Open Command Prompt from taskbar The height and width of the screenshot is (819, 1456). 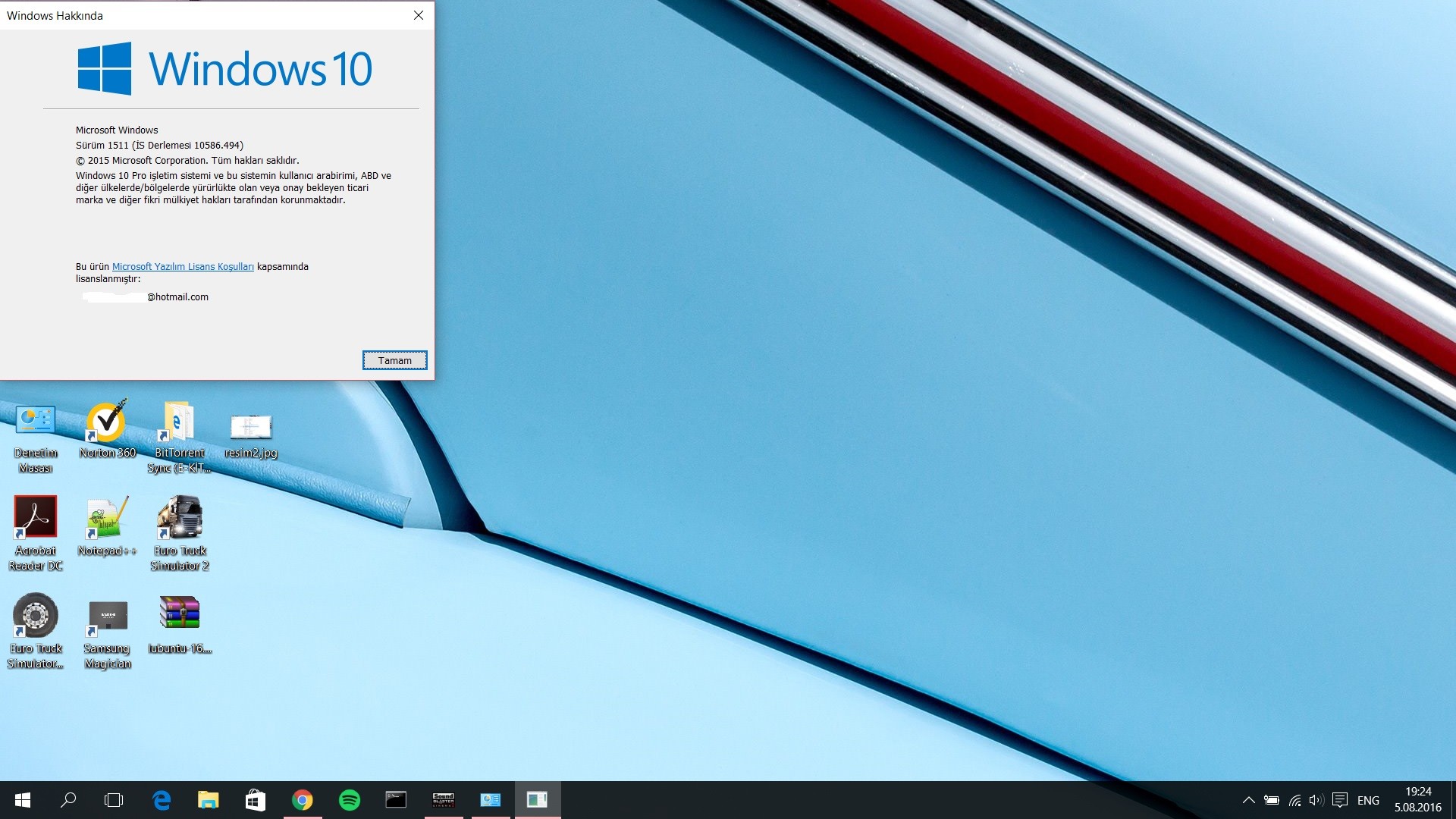click(x=396, y=800)
